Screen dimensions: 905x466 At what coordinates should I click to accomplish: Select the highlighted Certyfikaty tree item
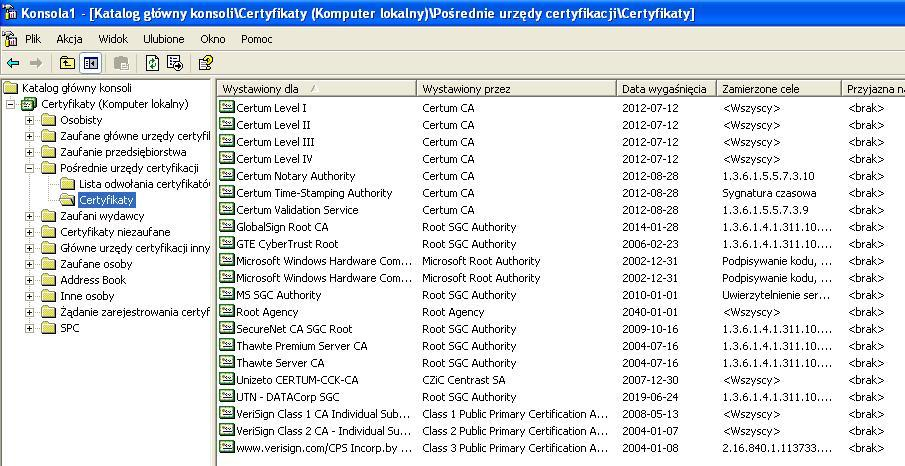pos(107,200)
